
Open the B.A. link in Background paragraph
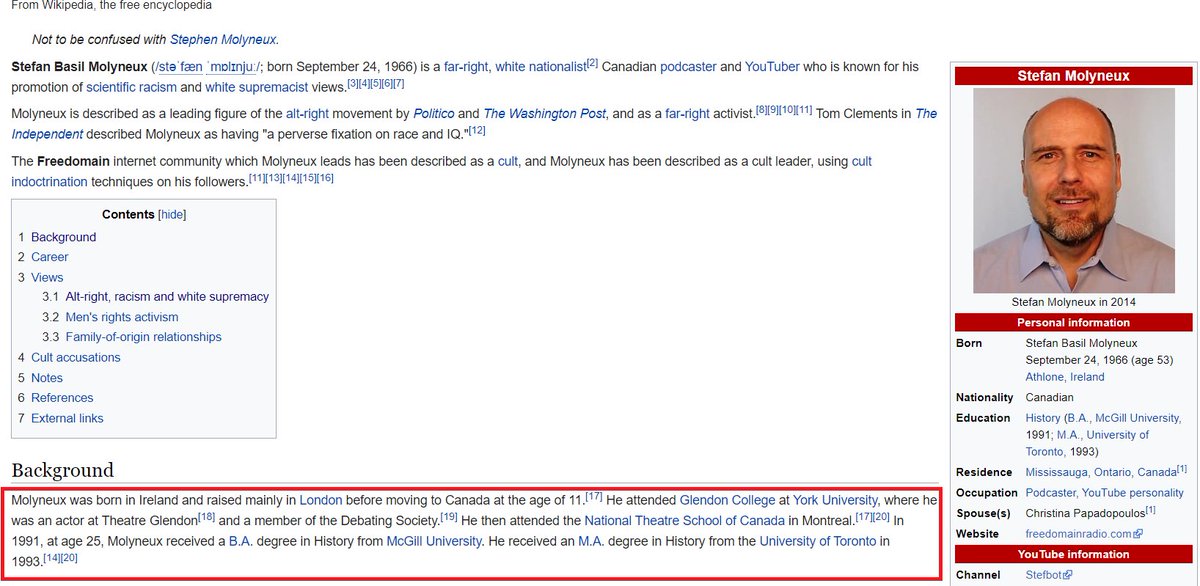click(239, 541)
